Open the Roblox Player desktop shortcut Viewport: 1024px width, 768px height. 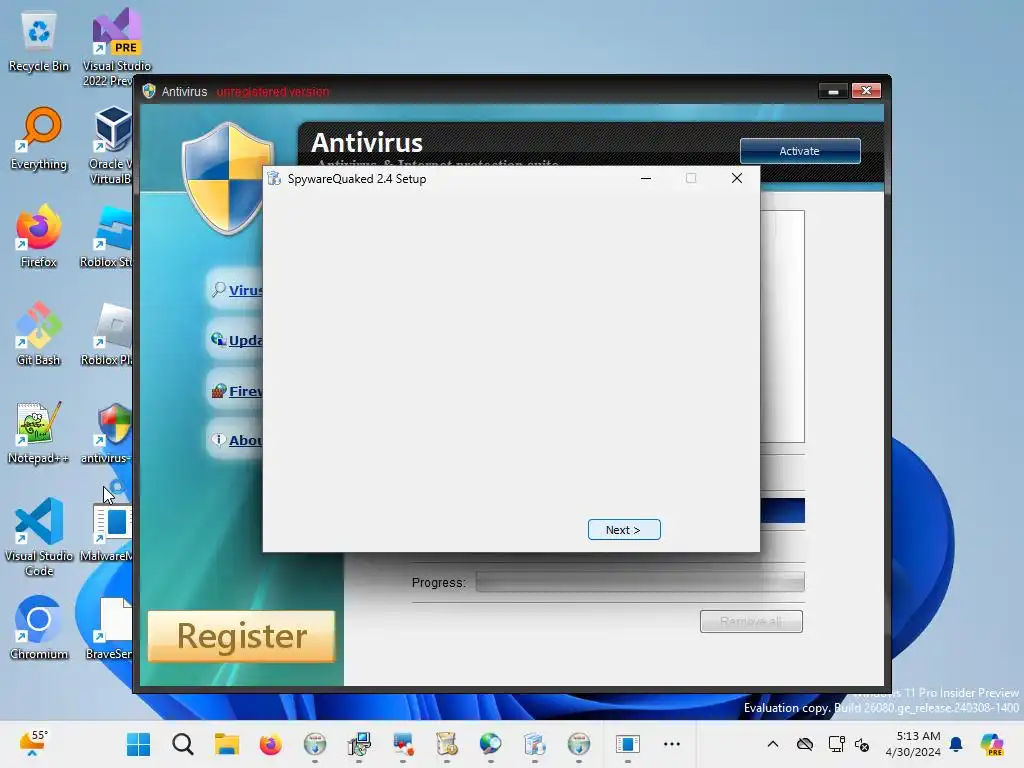(107, 334)
